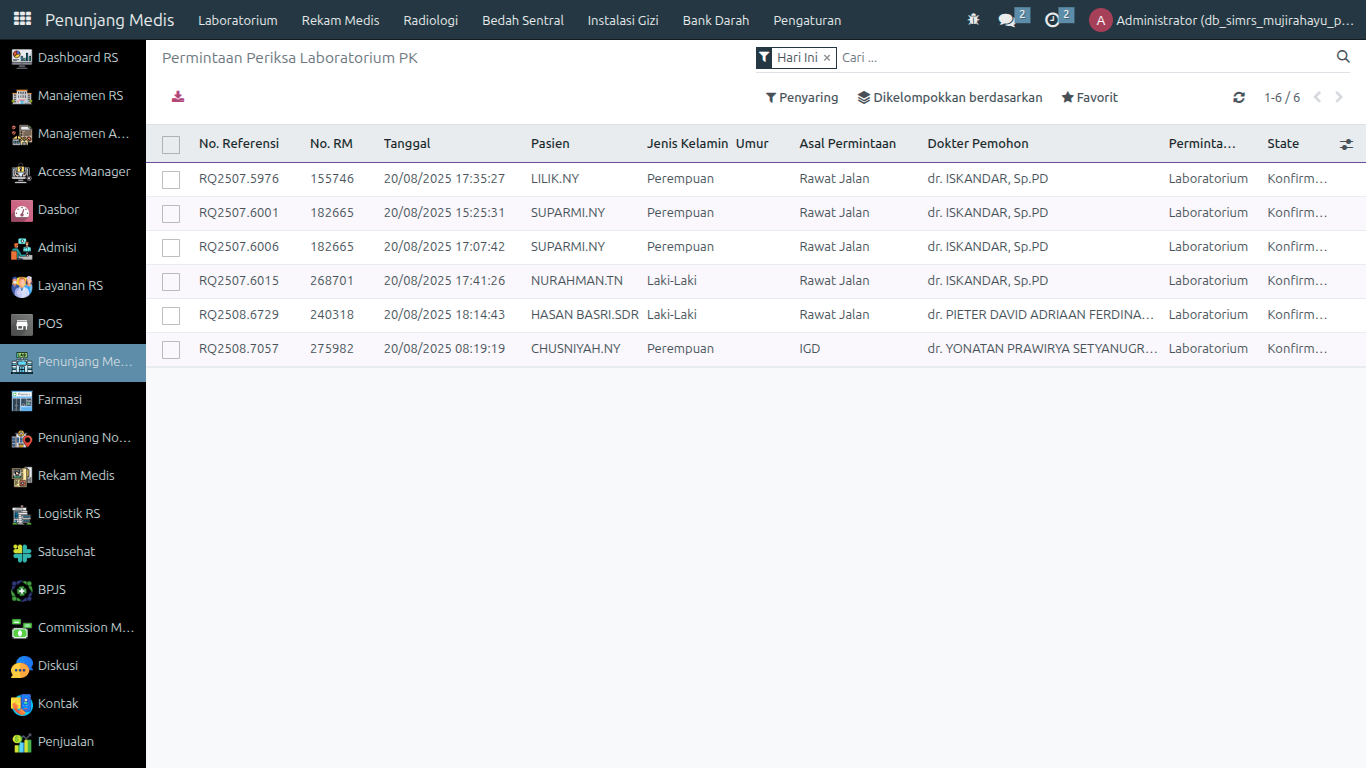Select checkbox for CHUSNIYAH.NY row

click(171, 349)
